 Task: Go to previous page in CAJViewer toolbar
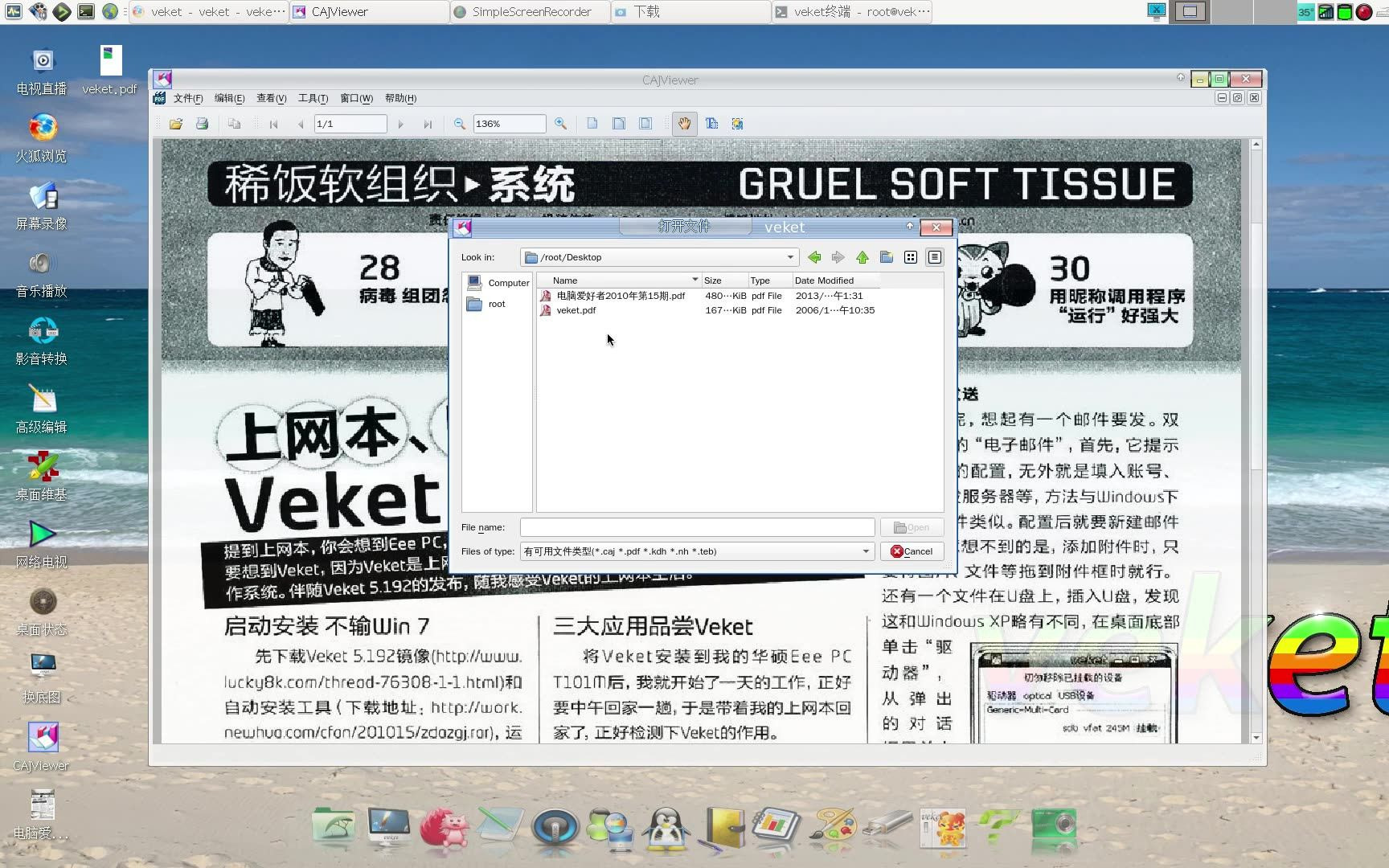[x=300, y=124]
